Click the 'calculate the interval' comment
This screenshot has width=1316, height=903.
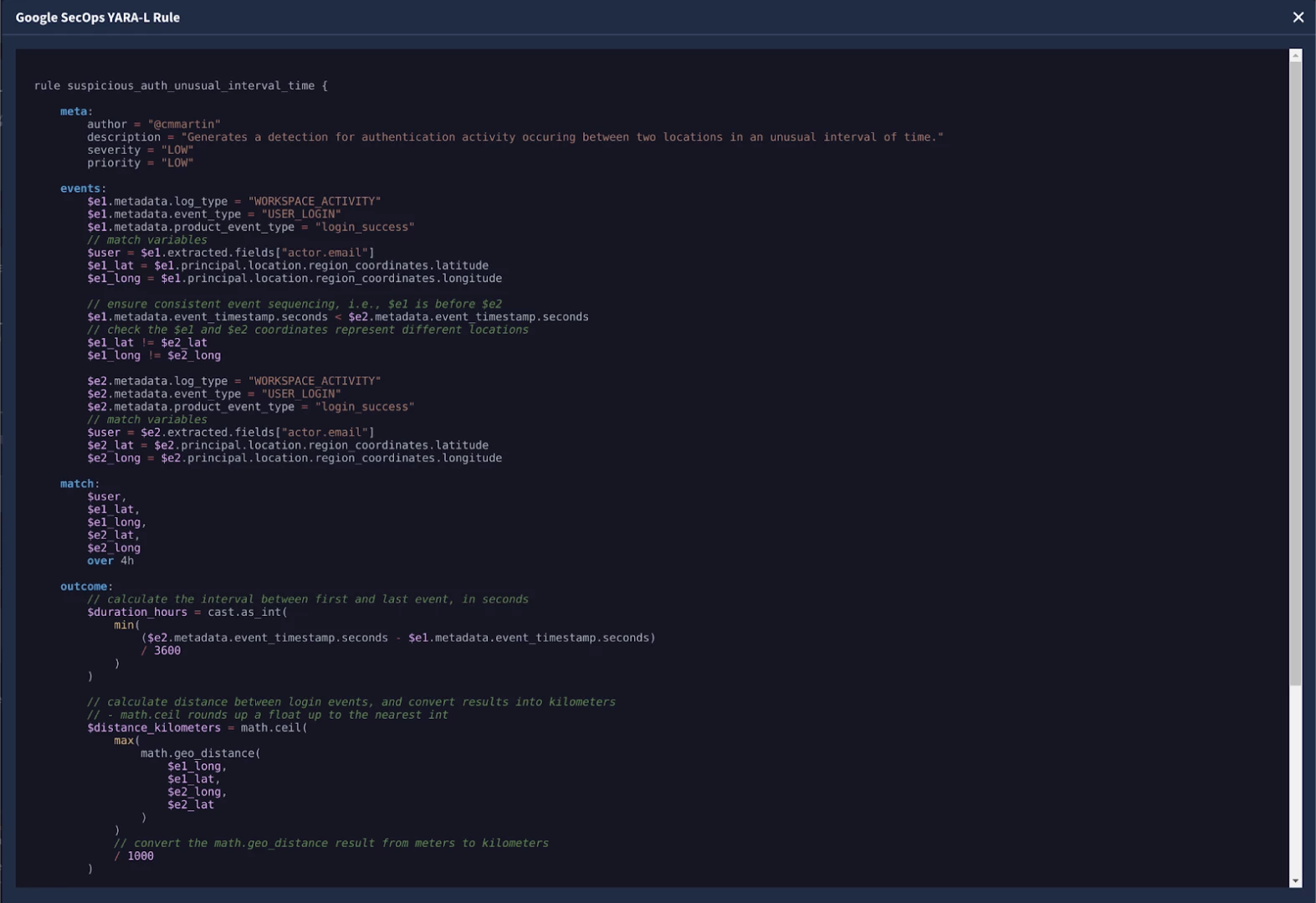point(308,599)
